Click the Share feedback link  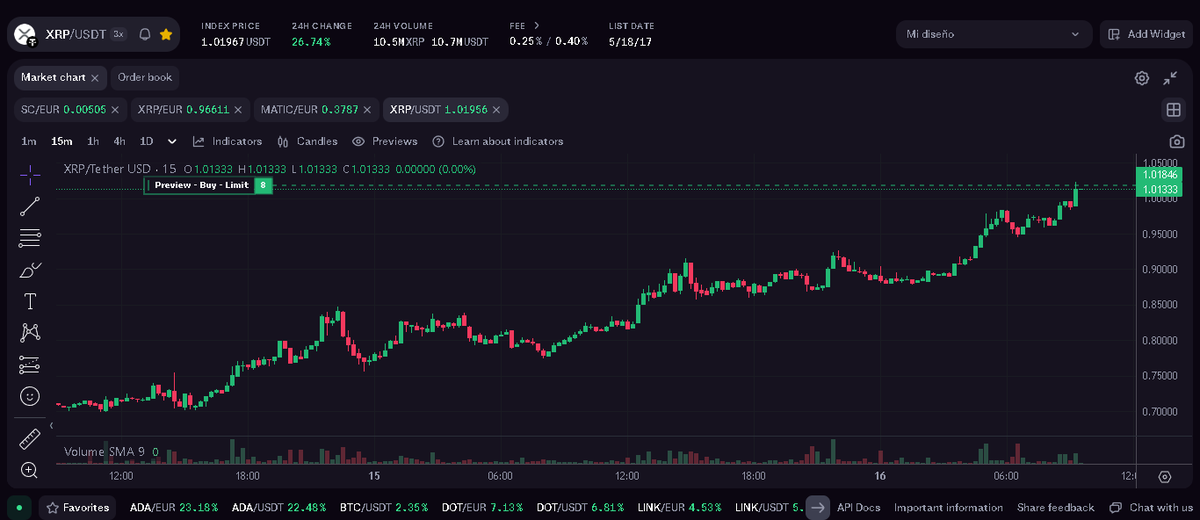(1056, 507)
